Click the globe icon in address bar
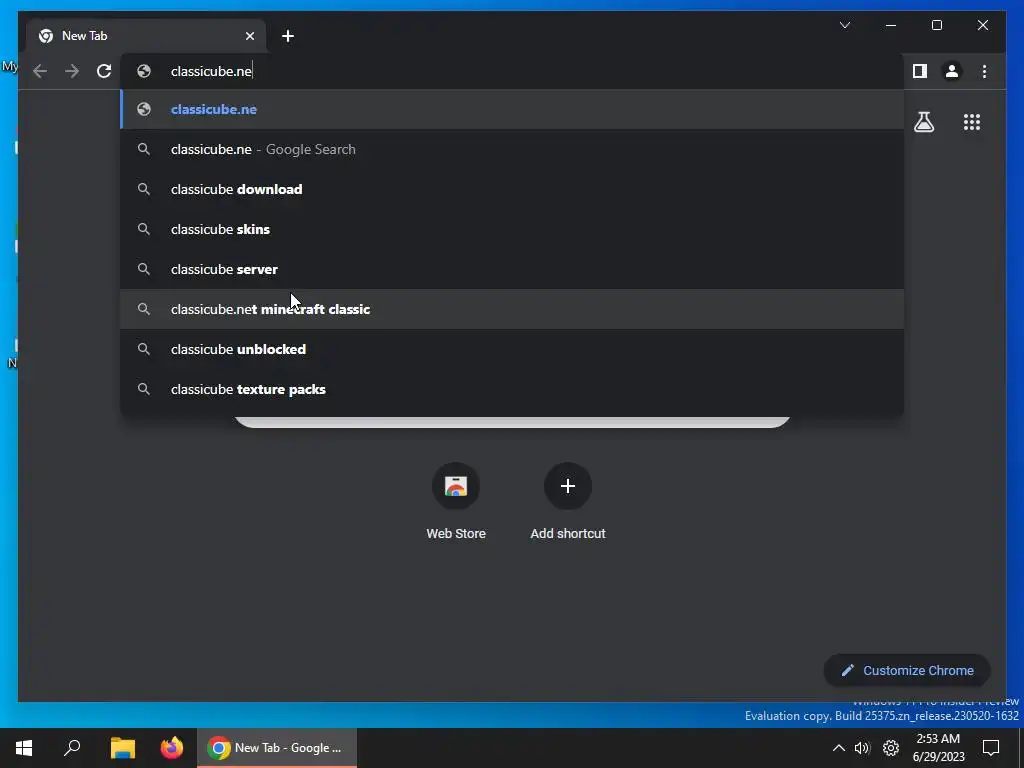Viewport: 1024px width, 768px height. pos(144,71)
